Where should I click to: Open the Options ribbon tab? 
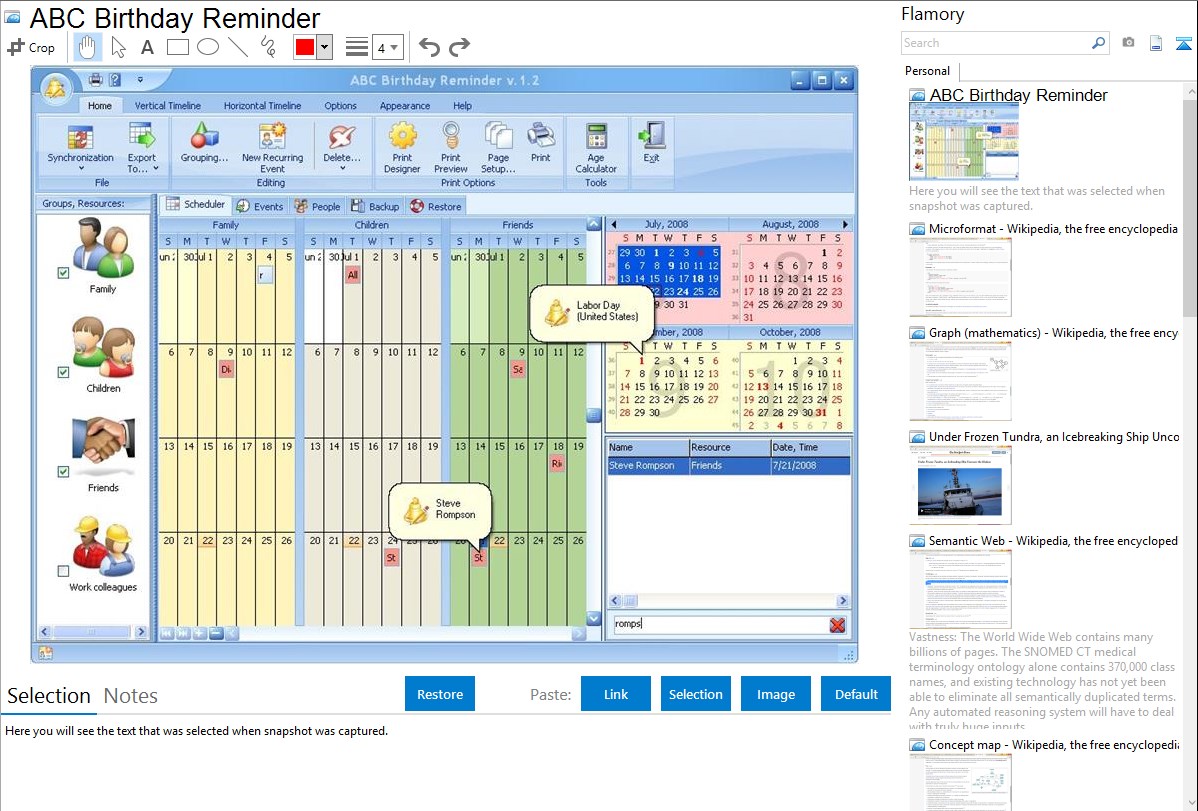[340, 105]
